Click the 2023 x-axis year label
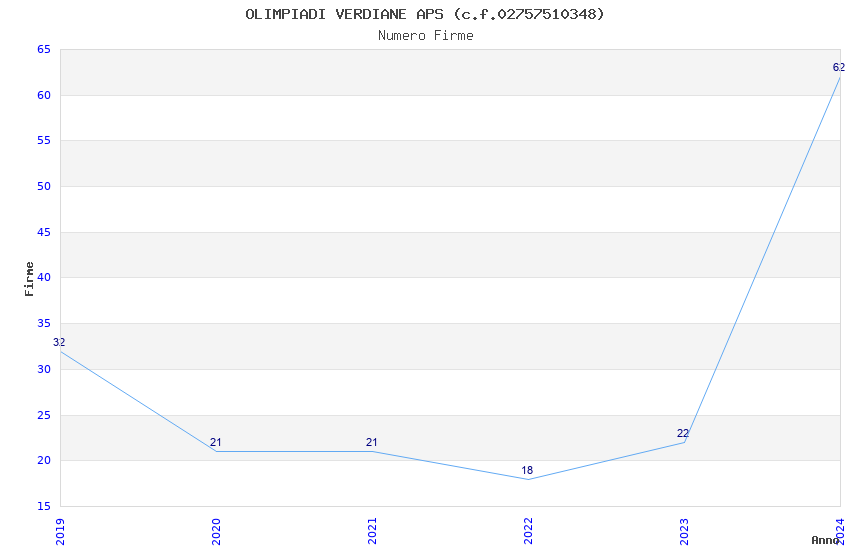The image size is (850, 550). (684, 532)
